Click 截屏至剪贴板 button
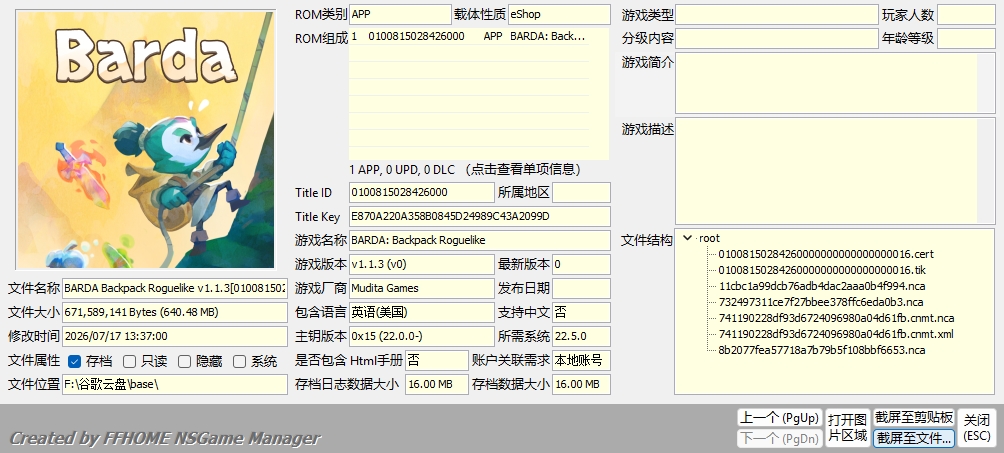 (x=914, y=418)
